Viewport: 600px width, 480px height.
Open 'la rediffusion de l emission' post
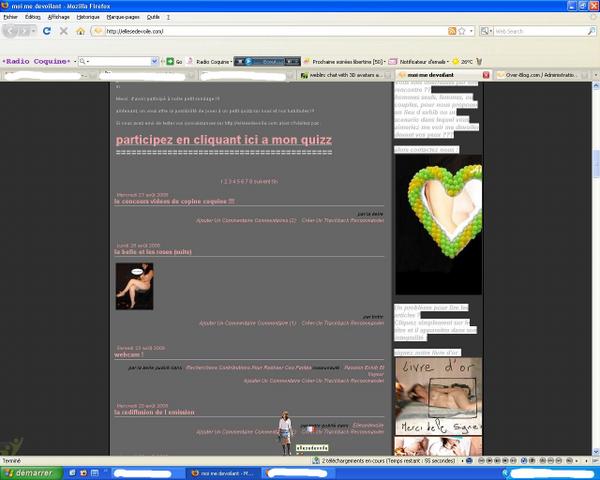pos(155,412)
